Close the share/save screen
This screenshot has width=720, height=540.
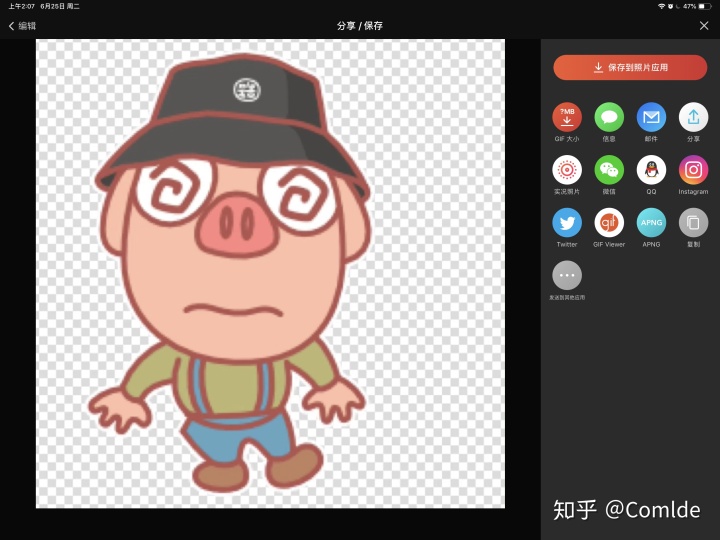point(704,26)
